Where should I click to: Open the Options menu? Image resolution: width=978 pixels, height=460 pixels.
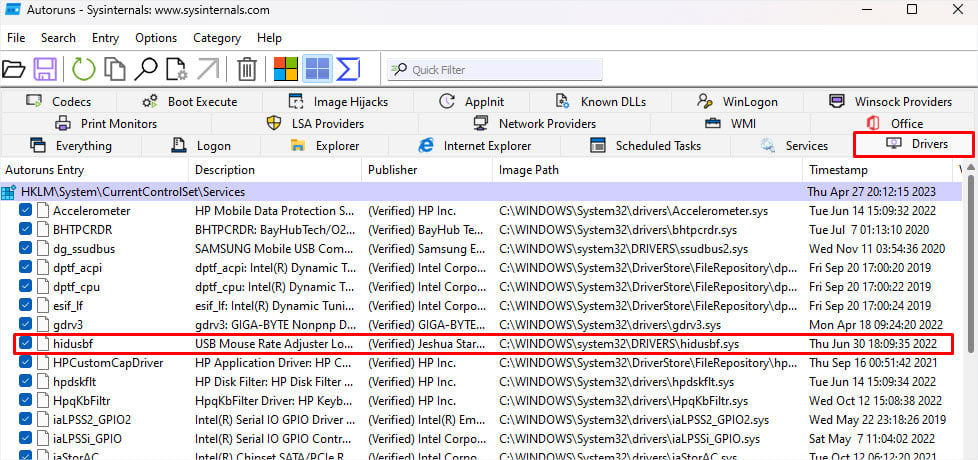(x=156, y=38)
